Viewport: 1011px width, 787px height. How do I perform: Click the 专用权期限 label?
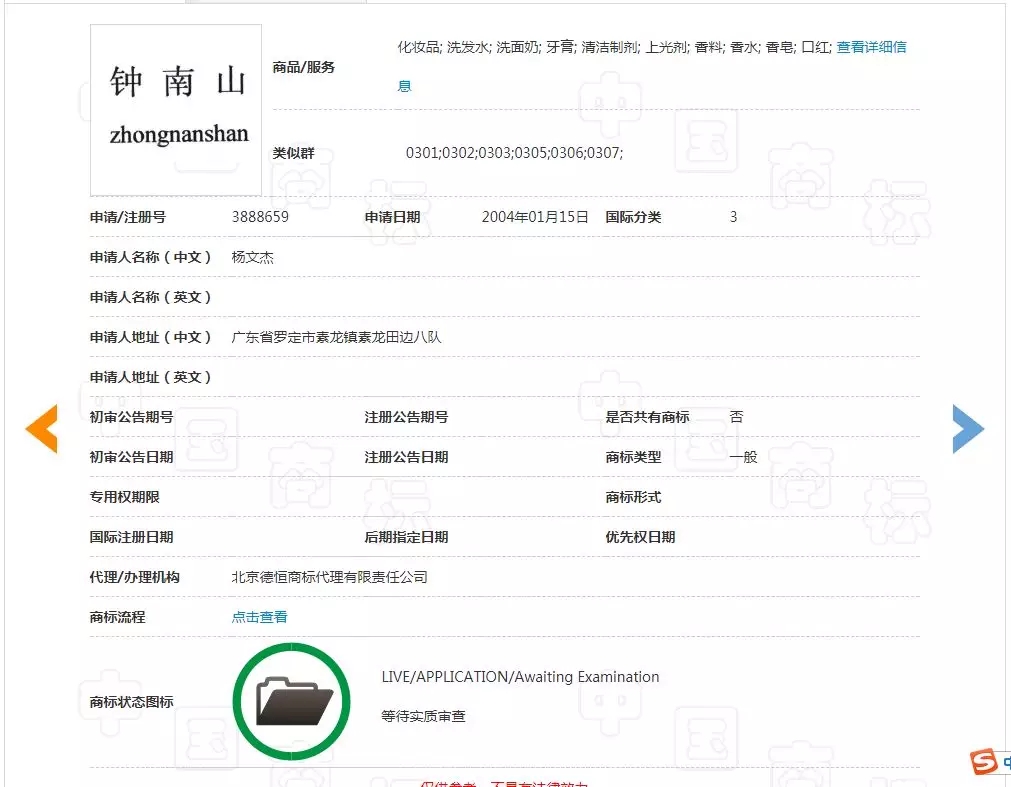[x=124, y=497]
